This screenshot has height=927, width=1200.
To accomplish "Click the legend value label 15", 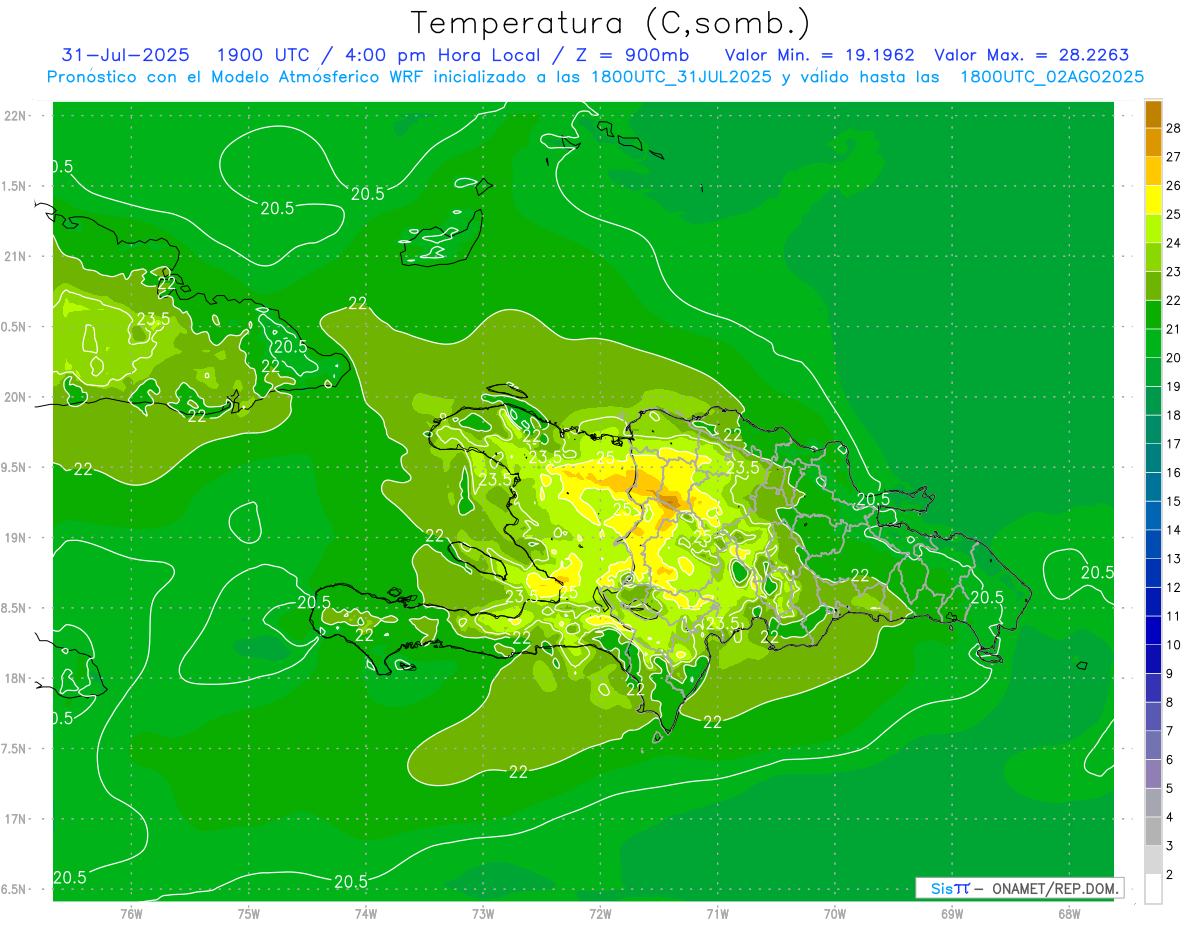I will (1174, 501).
